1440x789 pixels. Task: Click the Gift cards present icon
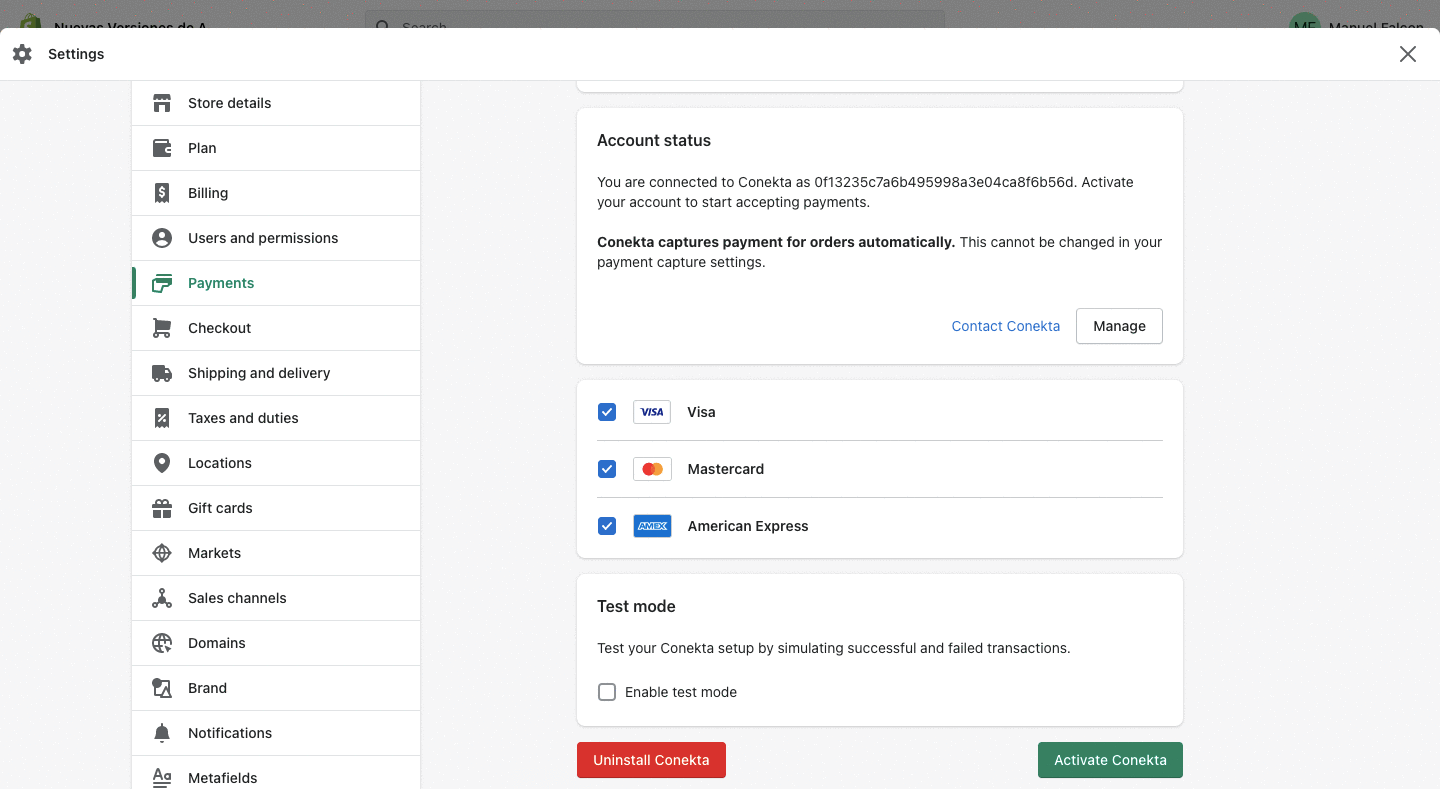tap(162, 508)
